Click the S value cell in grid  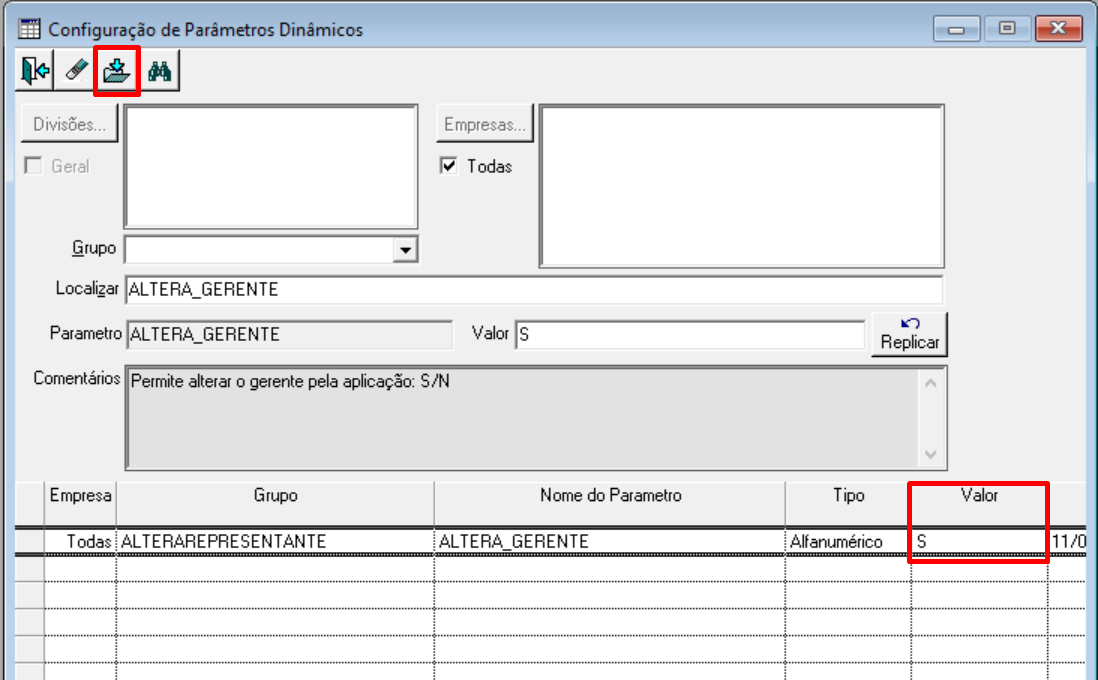[x=979, y=541]
